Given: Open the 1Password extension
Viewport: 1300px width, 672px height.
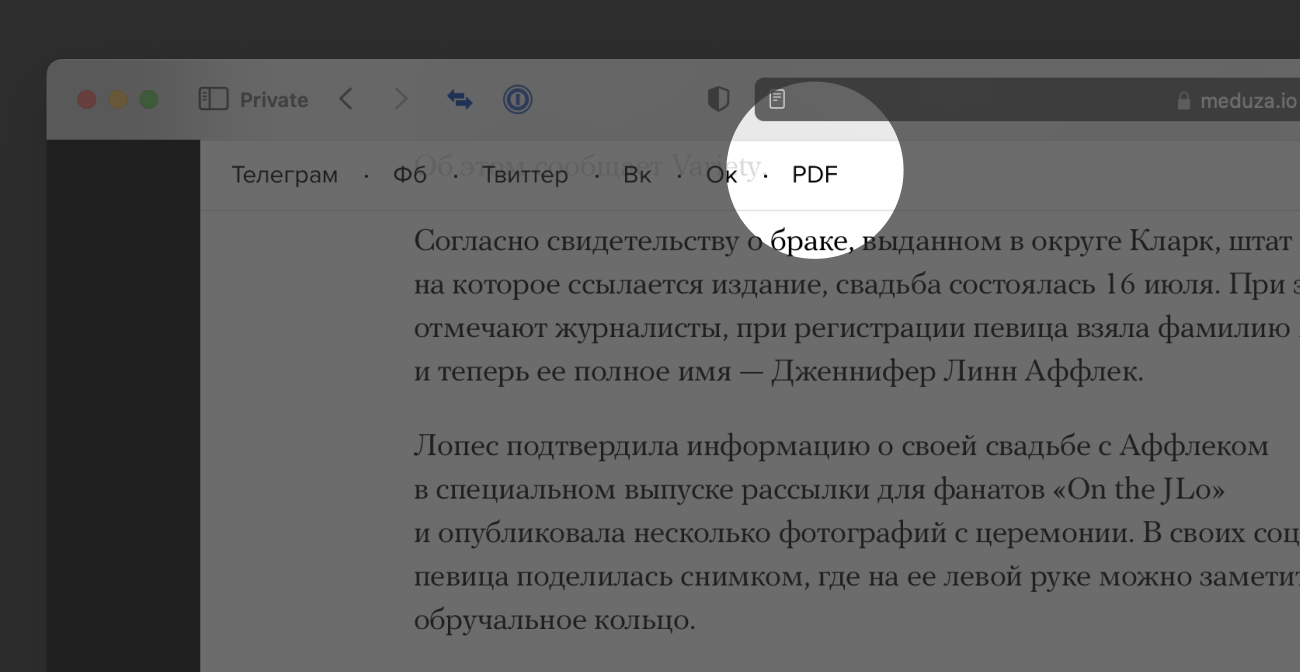Looking at the screenshot, I should tap(517, 99).
